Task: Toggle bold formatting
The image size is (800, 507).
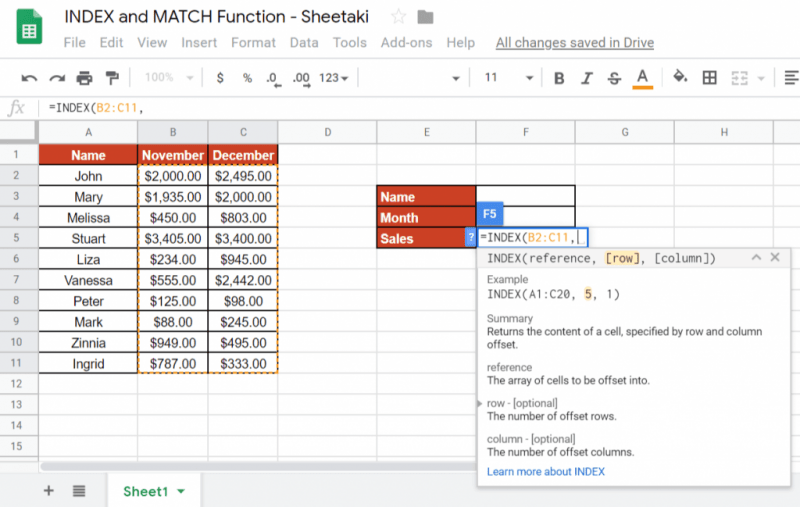Action: tap(559, 78)
